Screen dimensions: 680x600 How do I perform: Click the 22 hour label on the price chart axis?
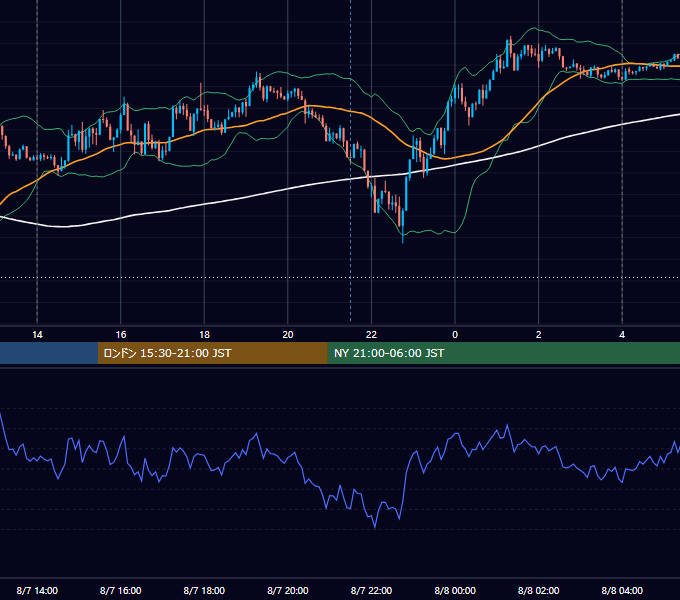tap(371, 335)
